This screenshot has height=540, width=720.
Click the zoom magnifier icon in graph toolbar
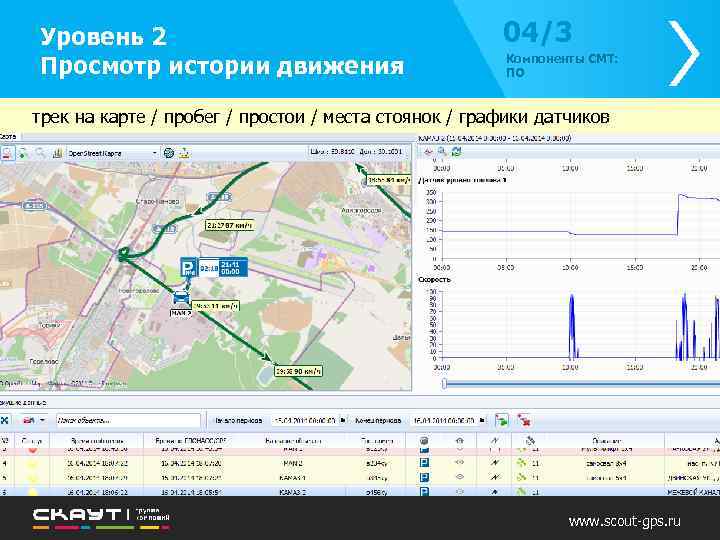point(442,152)
